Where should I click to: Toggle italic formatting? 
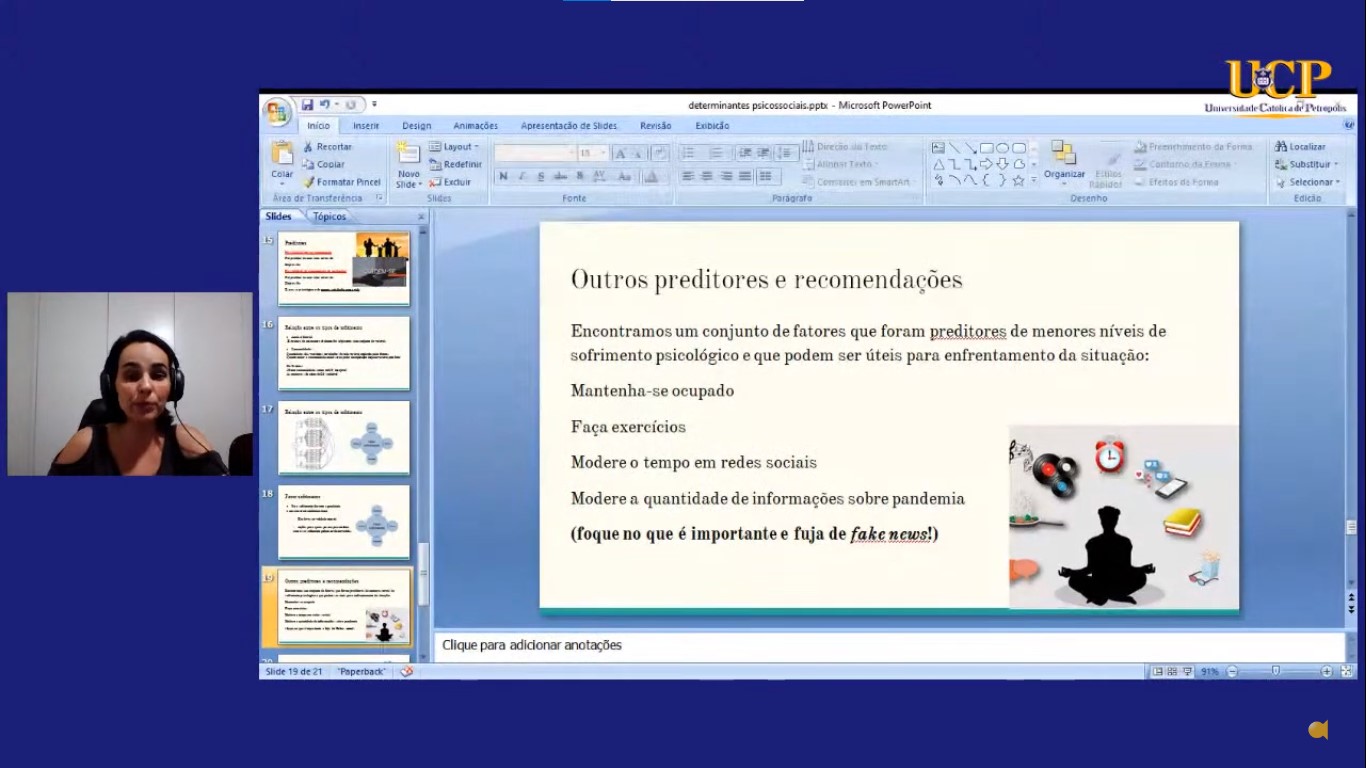(522, 177)
